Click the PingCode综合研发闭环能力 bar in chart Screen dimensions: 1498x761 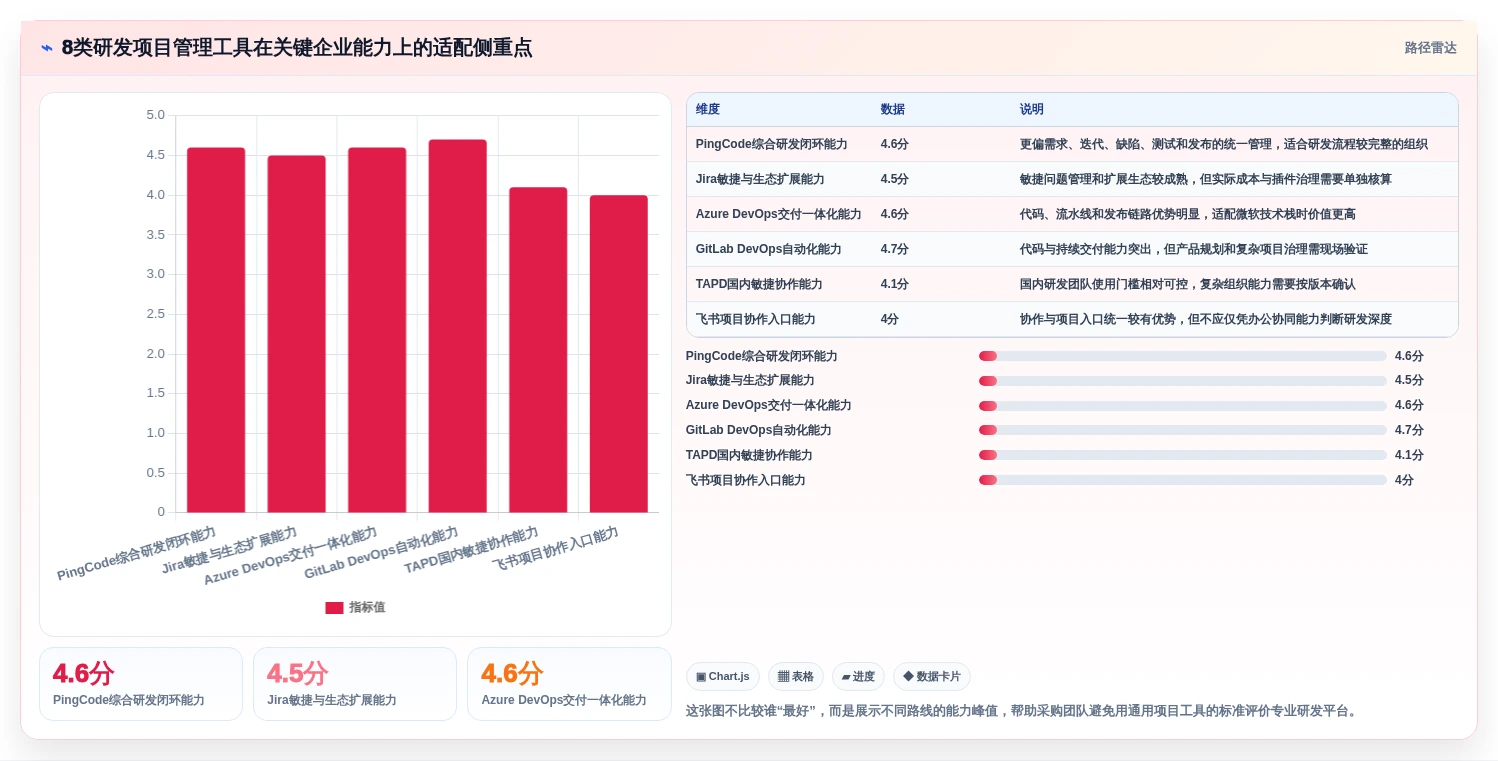click(x=216, y=330)
